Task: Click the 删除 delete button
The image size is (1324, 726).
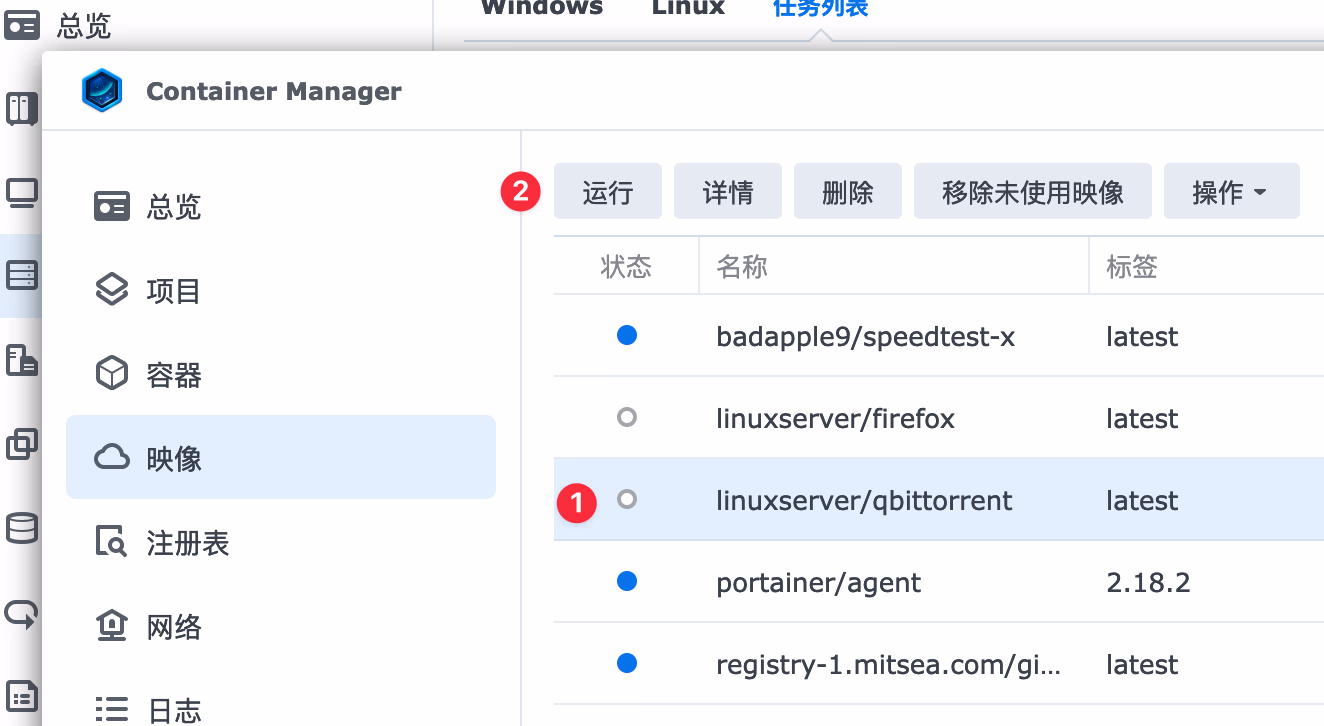Action: pyautogui.click(x=847, y=192)
